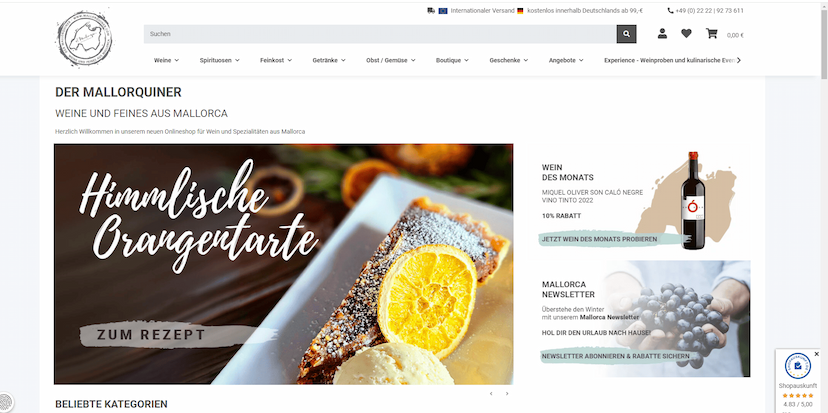Open the fingerprint cookie settings icon
This screenshot has width=828, height=413.
[x=6, y=402]
